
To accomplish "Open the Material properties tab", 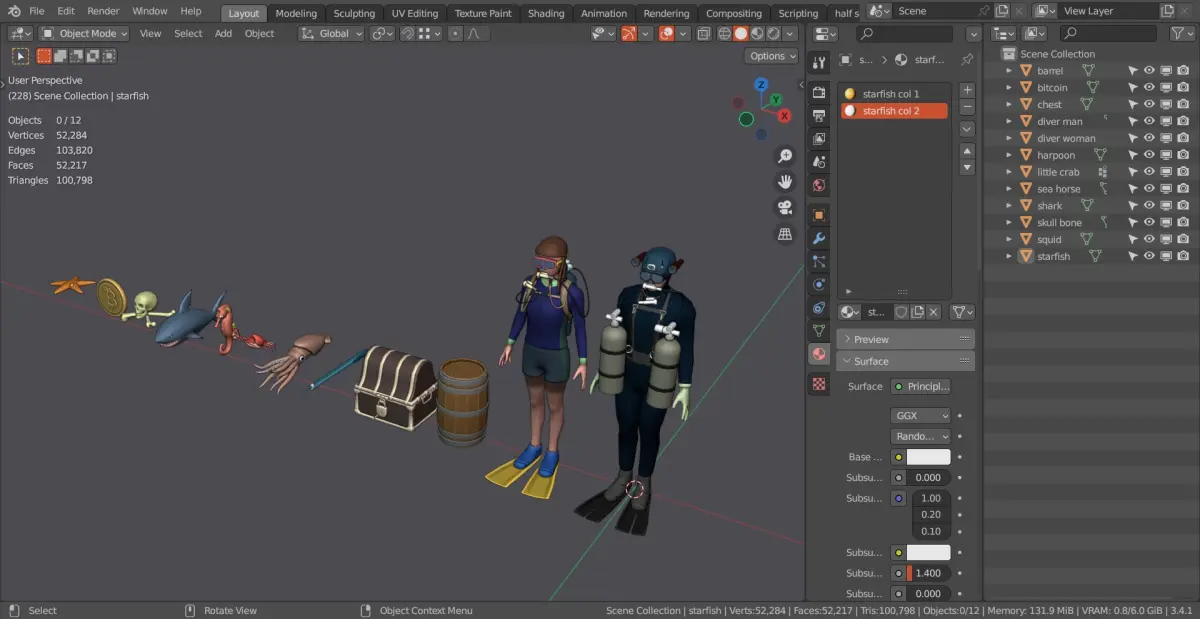I will coord(819,354).
